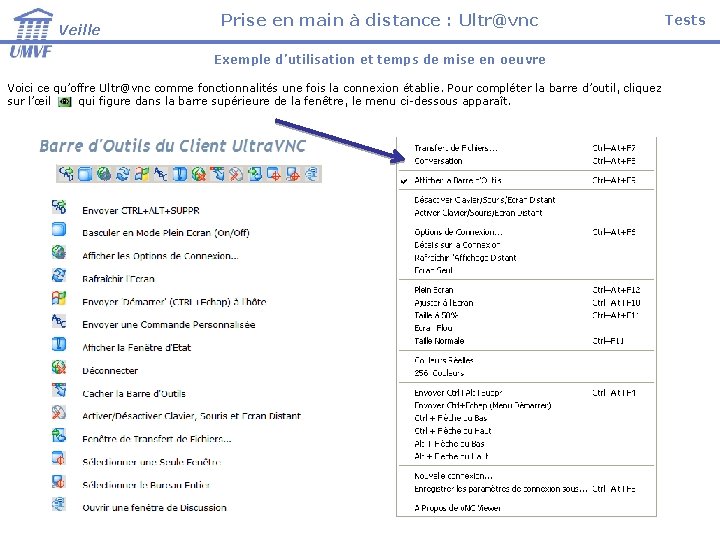Click the icon beside Activer/Désactiver Clavier, Souris et Ecran Distant
Viewport: 720px width, 540px height.
point(59,412)
